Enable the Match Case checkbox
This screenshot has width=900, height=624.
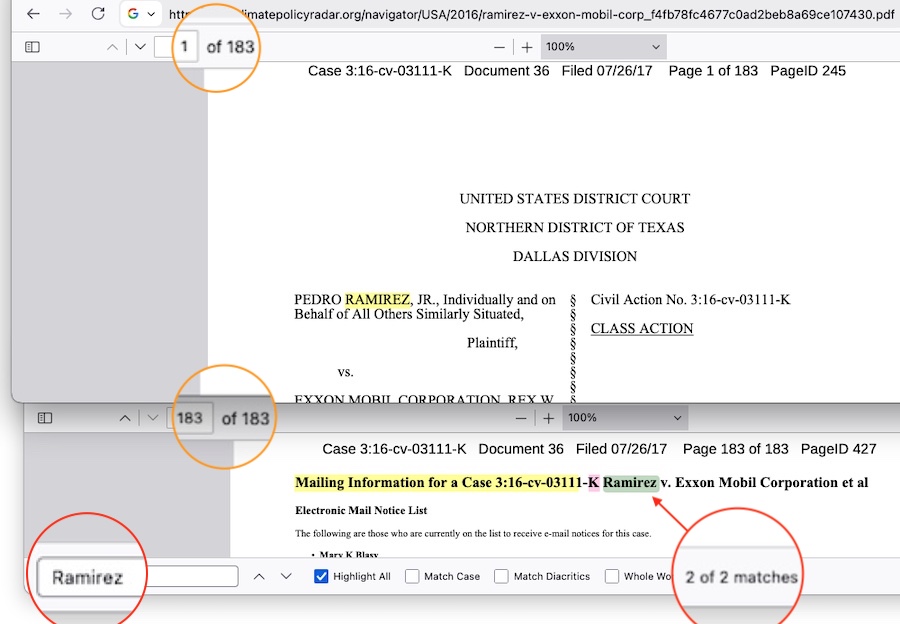click(x=412, y=576)
